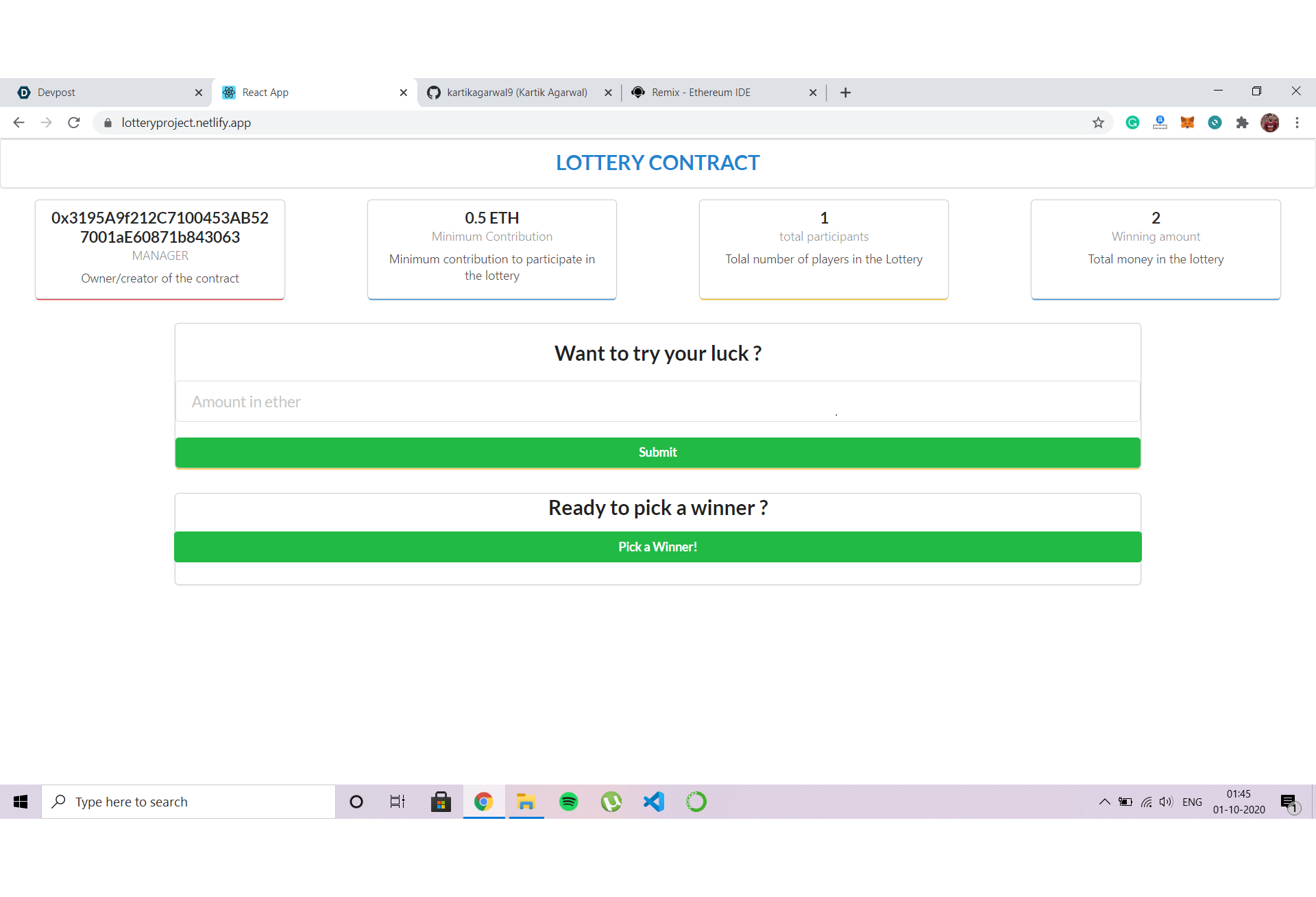This screenshot has width=1316, height=897.
Task: Focus the Amount in ether field
Action: tap(657, 402)
